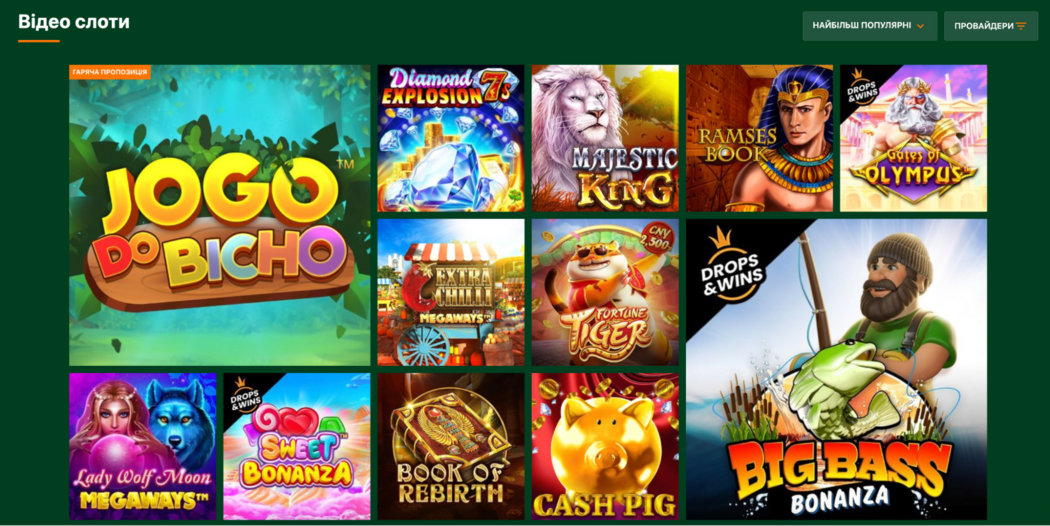Open the Jogo Do Bicho game tile
Viewport: 1050px width, 526px height.
point(220,215)
